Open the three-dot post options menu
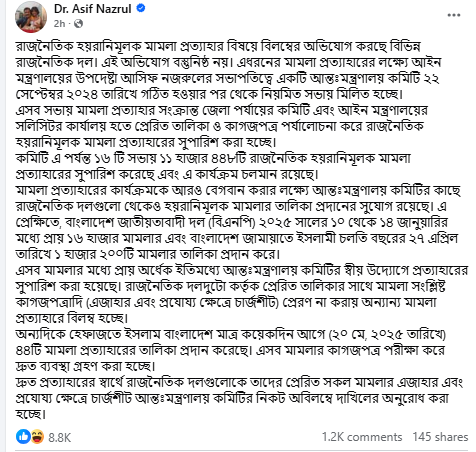476x452 pixels. point(454,15)
